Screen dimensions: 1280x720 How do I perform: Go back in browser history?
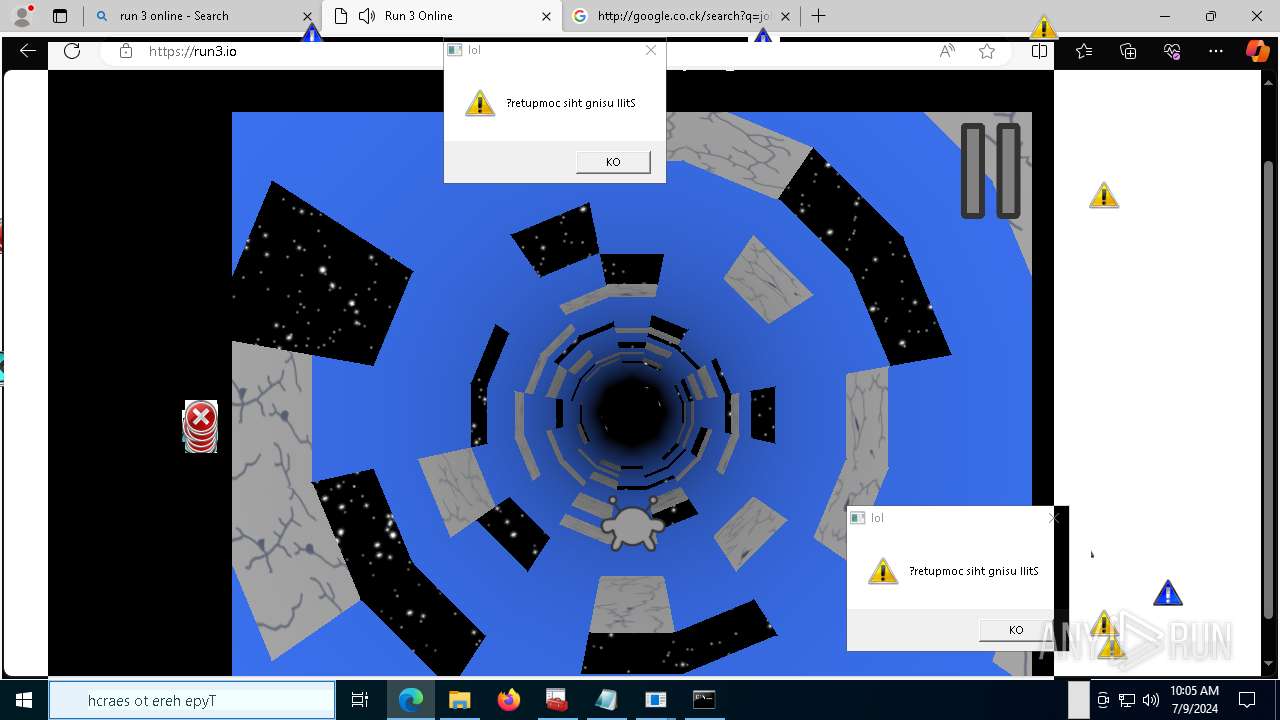[x=28, y=51]
